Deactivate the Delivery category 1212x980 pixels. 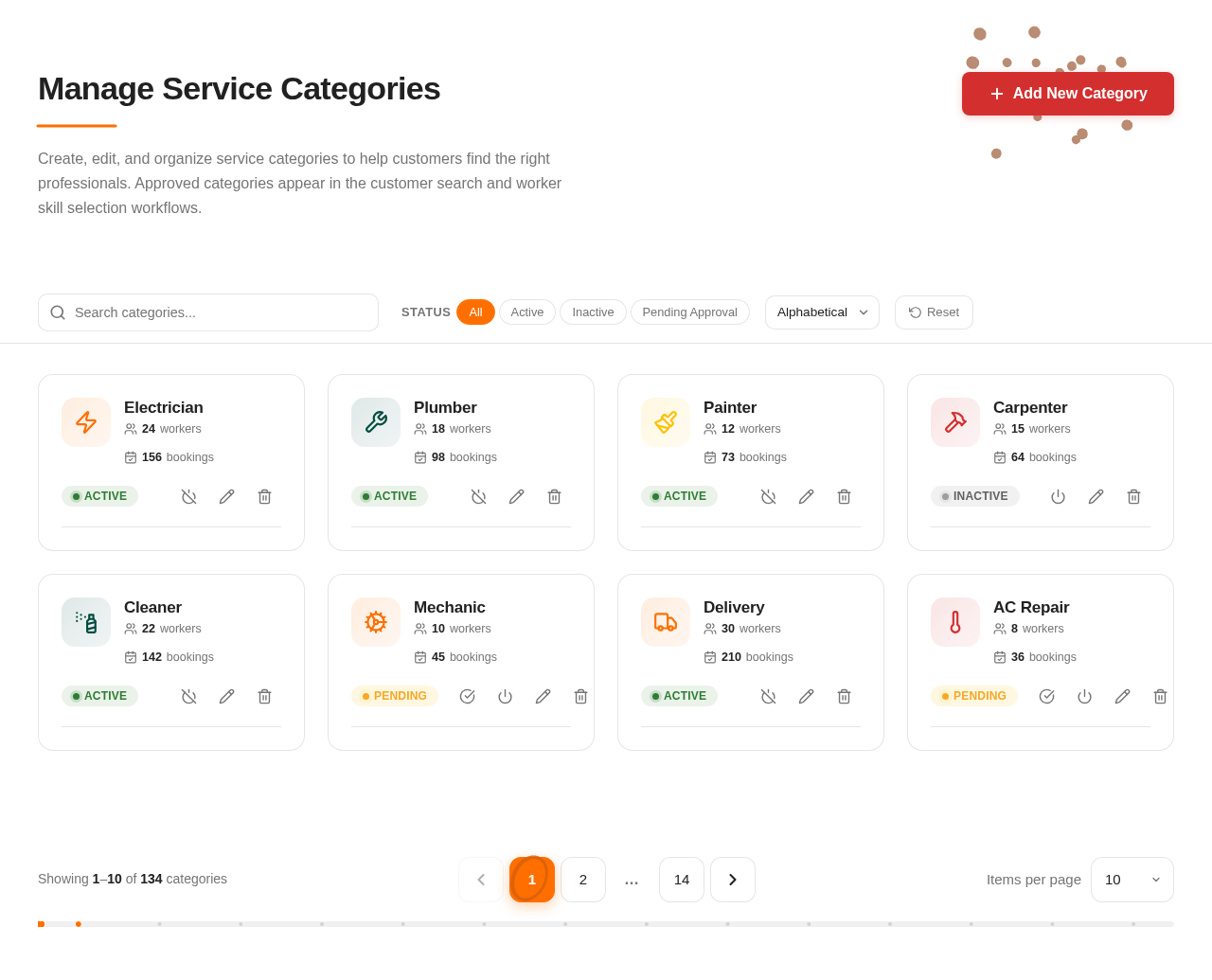[x=769, y=697]
